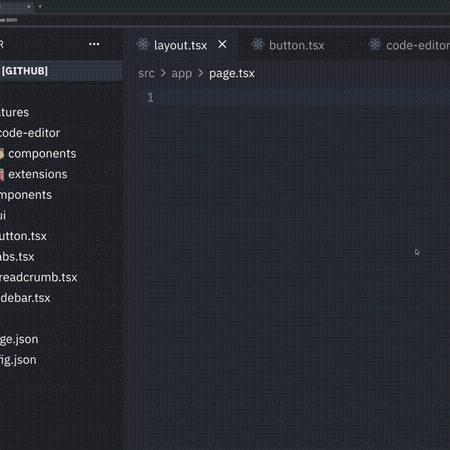Open the components folder with folder icon

coord(42,154)
